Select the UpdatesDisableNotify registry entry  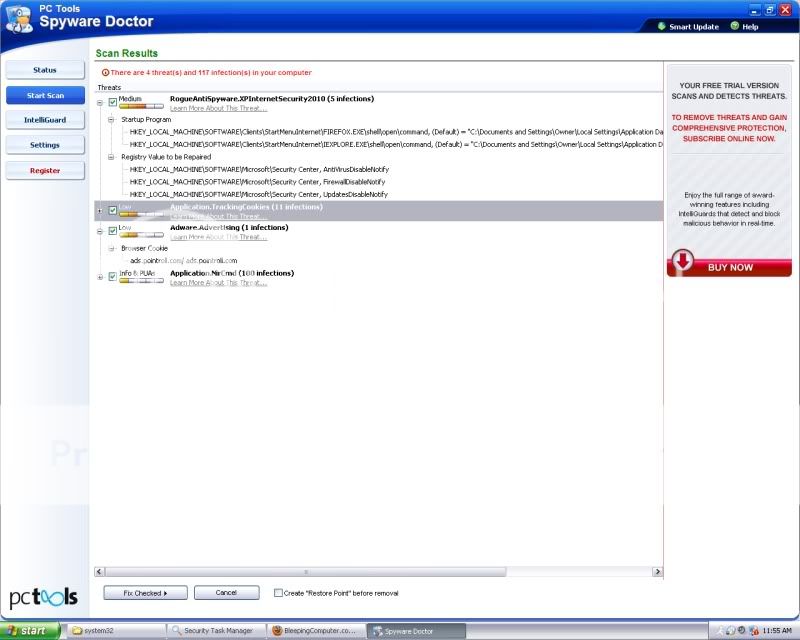click(x=259, y=194)
